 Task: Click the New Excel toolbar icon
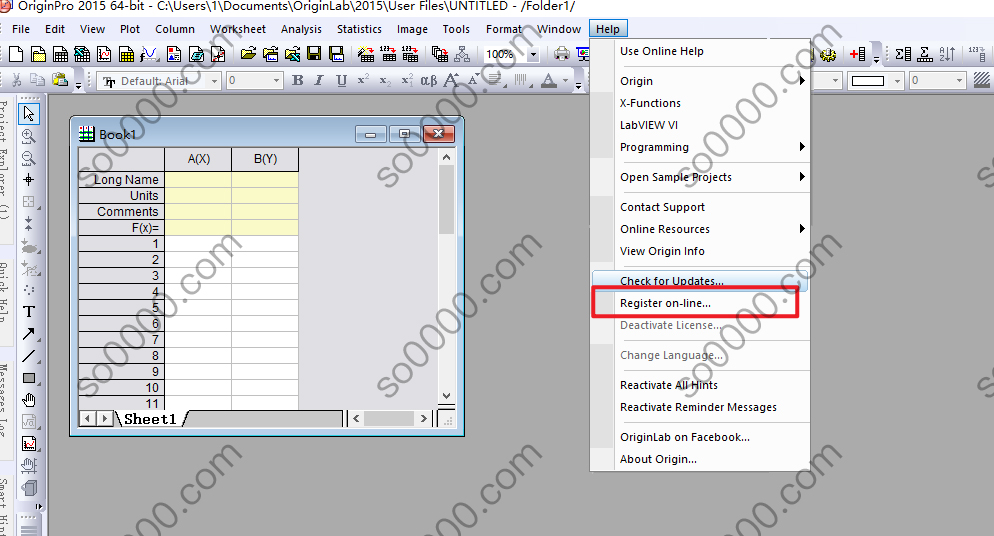(82, 54)
